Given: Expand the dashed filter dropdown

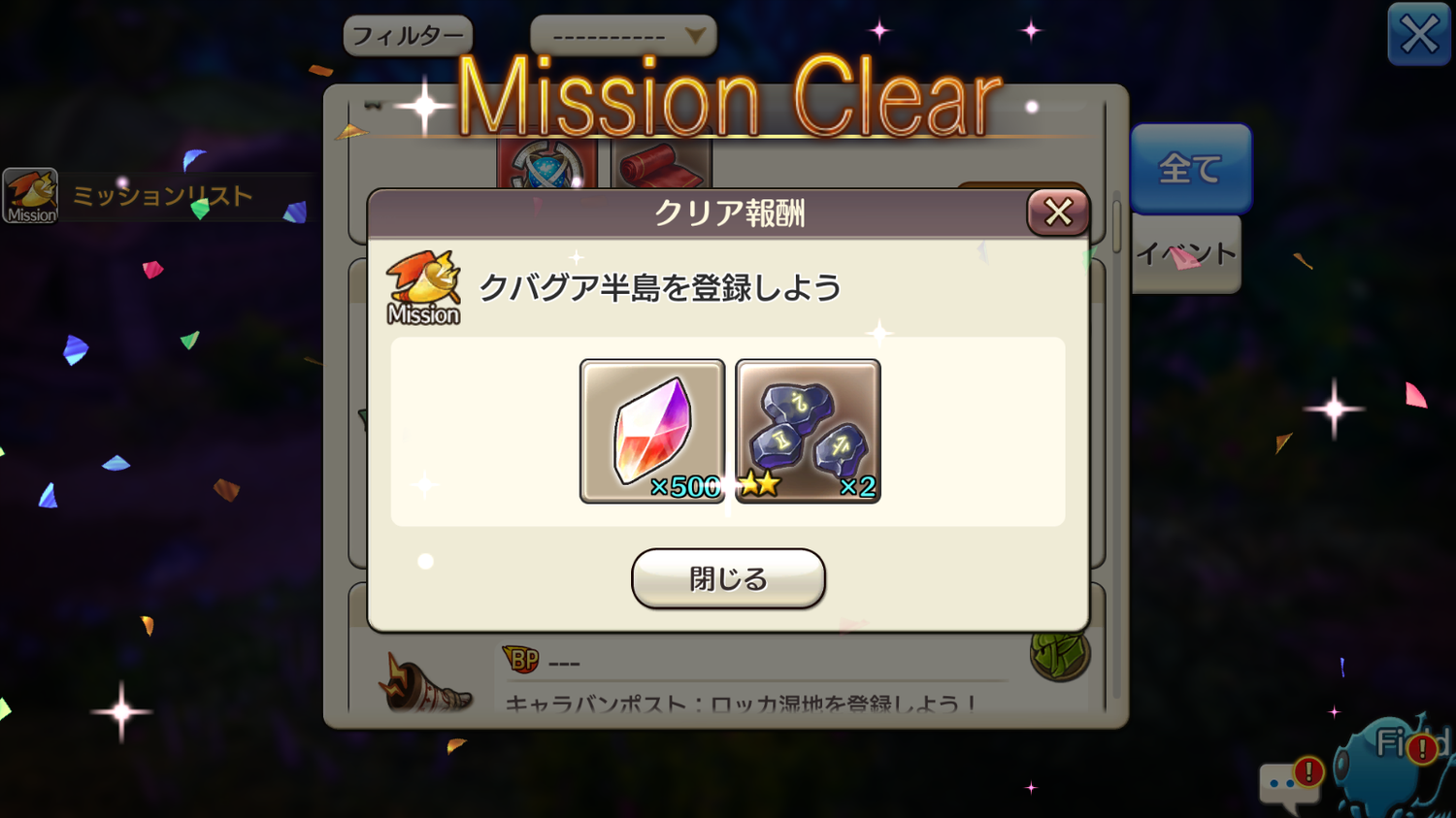Looking at the screenshot, I should coord(623,36).
